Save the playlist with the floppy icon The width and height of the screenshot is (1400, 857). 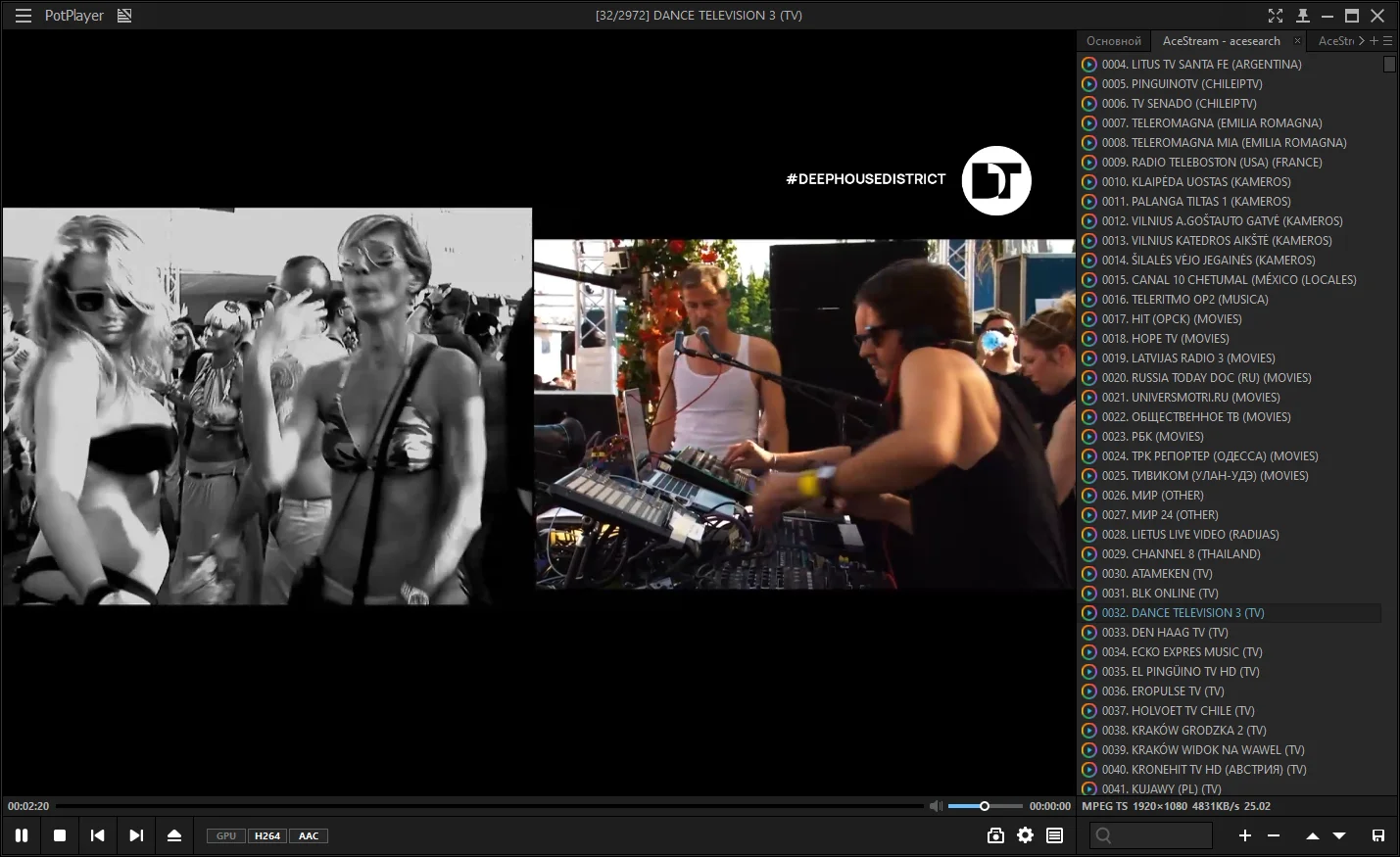point(1377,835)
